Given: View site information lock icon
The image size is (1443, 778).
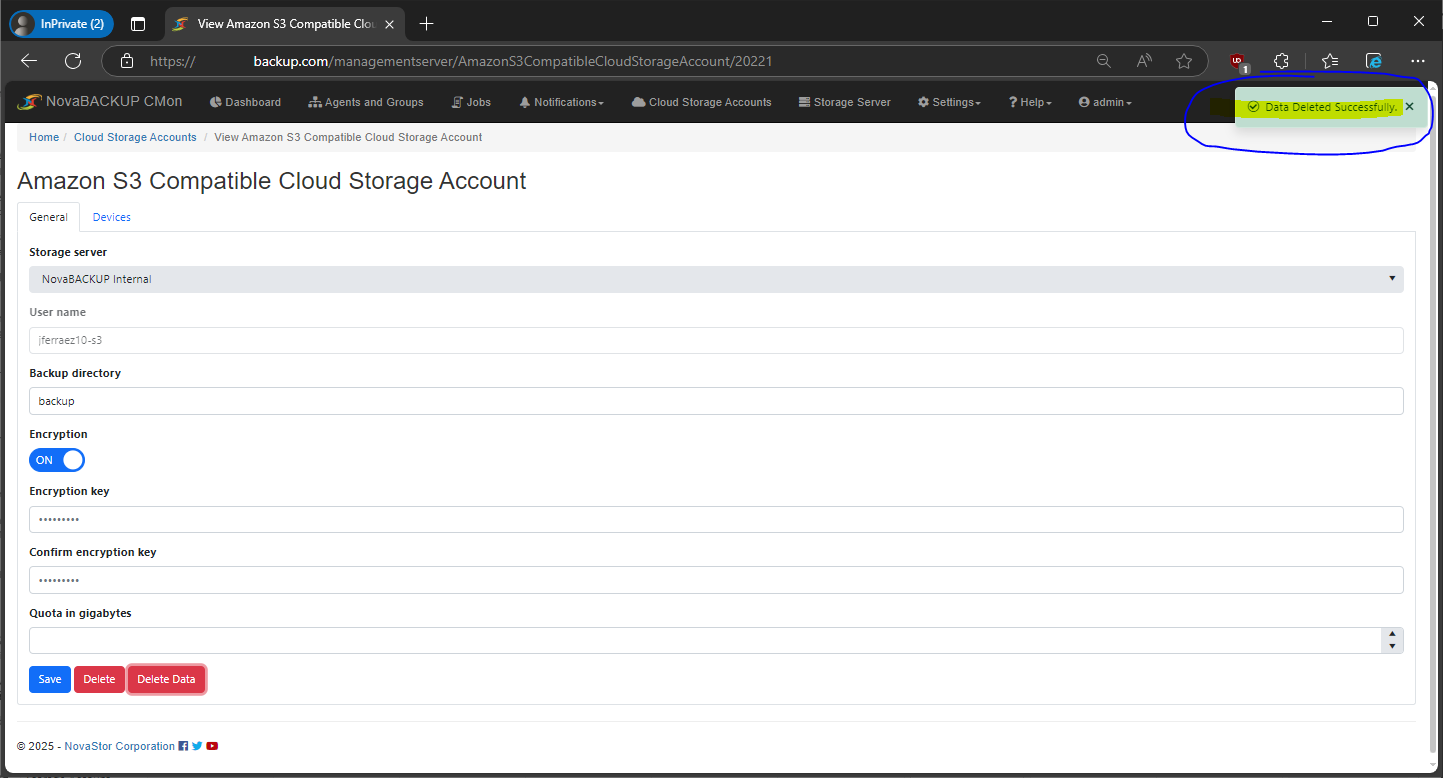Looking at the screenshot, I should [x=126, y=61].
